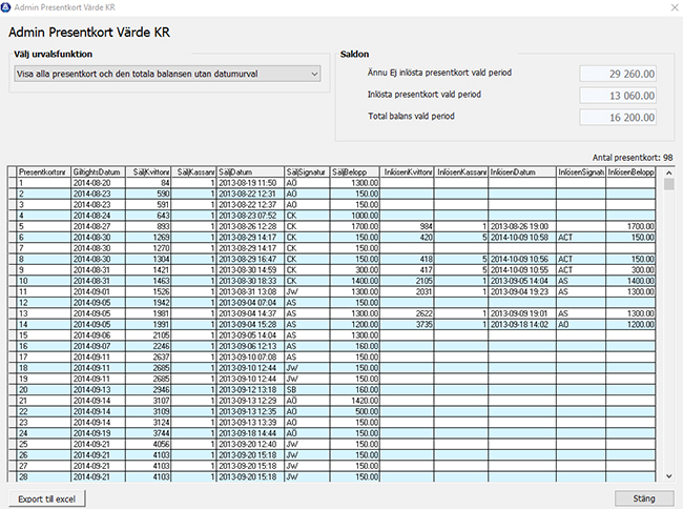Viewport: 683px width, 509px height.
Task: Click the SäljDatum column header
Action: click(251, 172)
